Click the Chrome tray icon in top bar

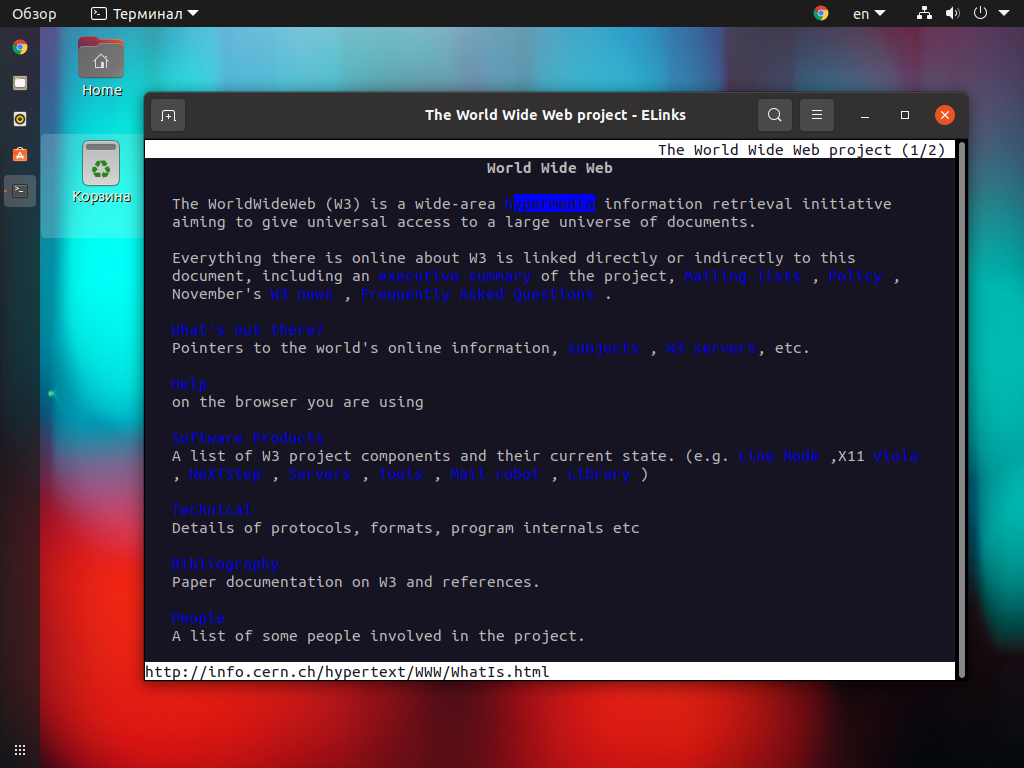click(x=821, y=13)
